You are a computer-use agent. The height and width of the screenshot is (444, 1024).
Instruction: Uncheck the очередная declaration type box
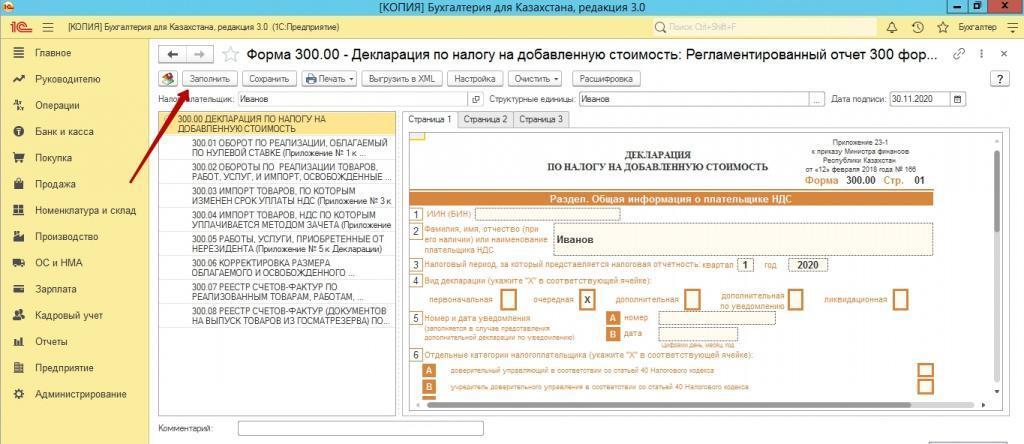[x=588, y=299]
